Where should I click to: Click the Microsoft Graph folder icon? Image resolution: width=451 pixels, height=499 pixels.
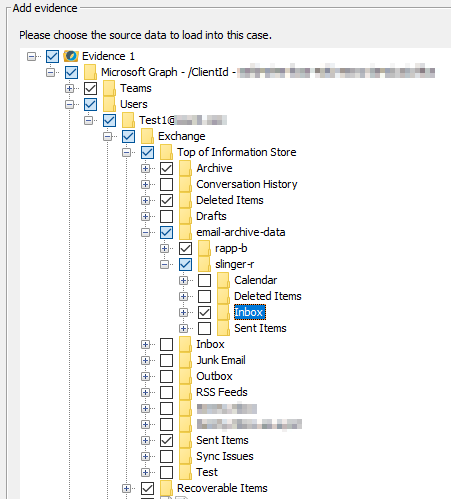(90, 72)
